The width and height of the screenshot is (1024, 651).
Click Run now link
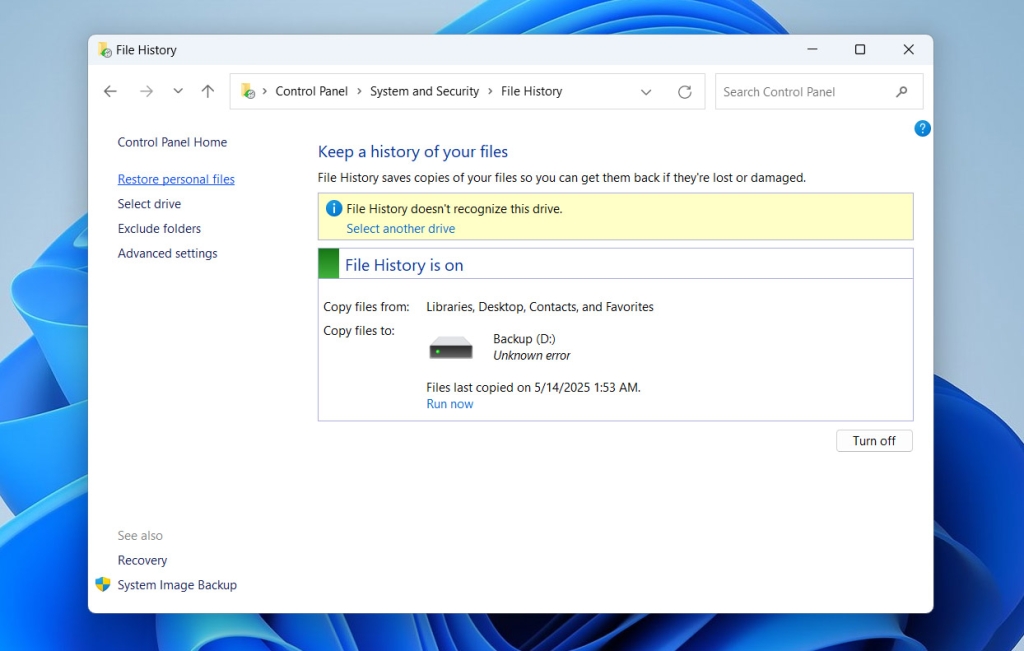coord(450,404)
